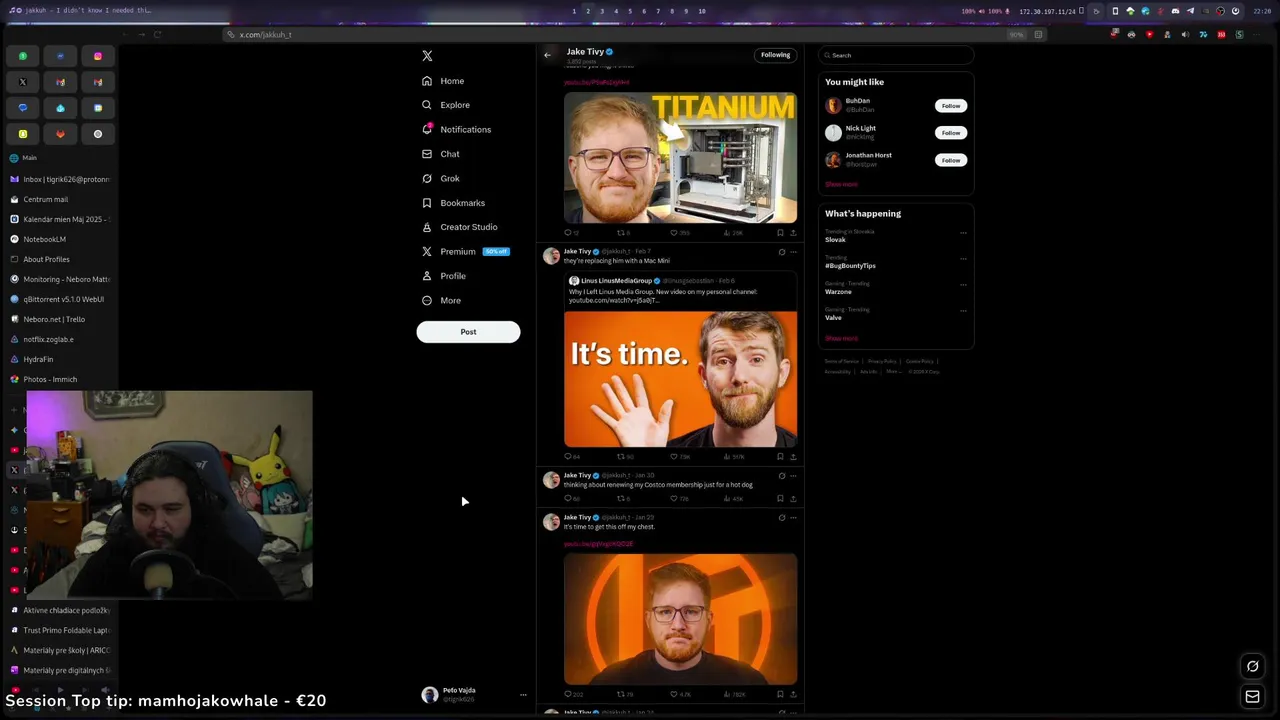Viewport: 1280px width, 720px height.
Task: Open Photos - Immich tab in sidebar
Action: 60,379
